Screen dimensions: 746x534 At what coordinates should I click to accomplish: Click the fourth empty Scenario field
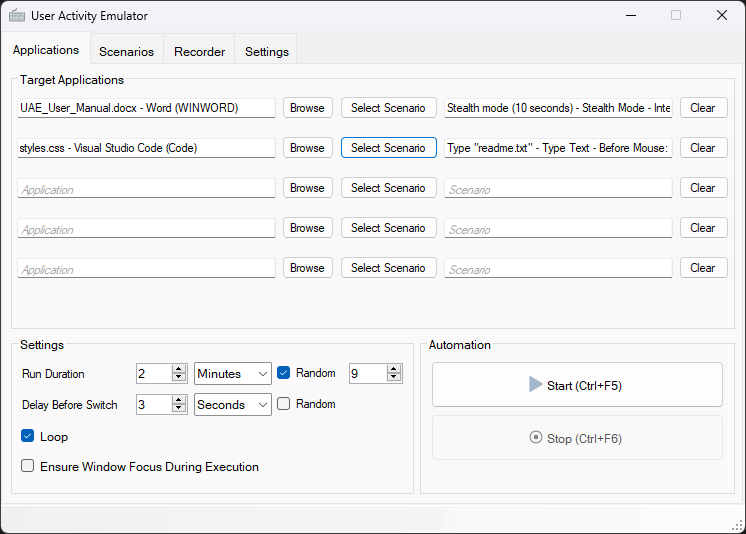click(x=558, y=228)
